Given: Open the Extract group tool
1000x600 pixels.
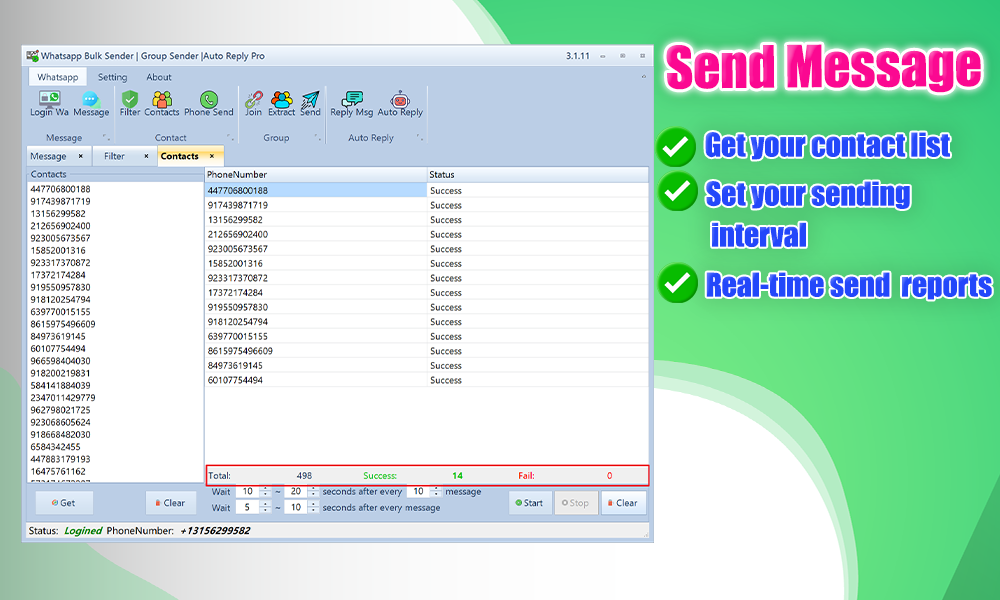Looking at the screenshot, I should click(281, 104).
